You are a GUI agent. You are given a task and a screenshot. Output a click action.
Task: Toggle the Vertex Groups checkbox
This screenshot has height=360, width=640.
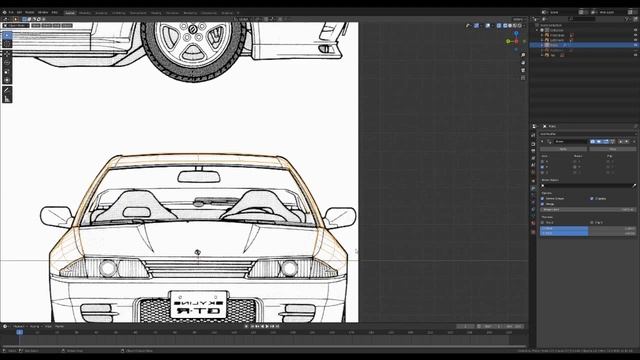(542, 198)
